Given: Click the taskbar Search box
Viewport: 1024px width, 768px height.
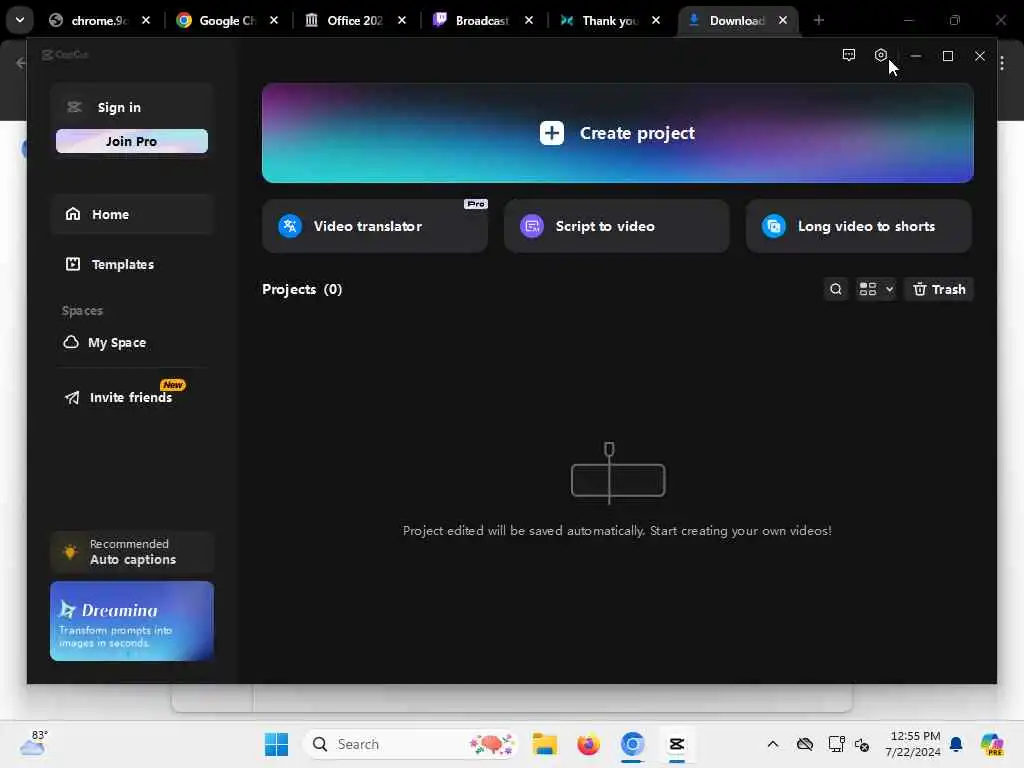Looking at the screenshot, I should (x=411, y=744).
